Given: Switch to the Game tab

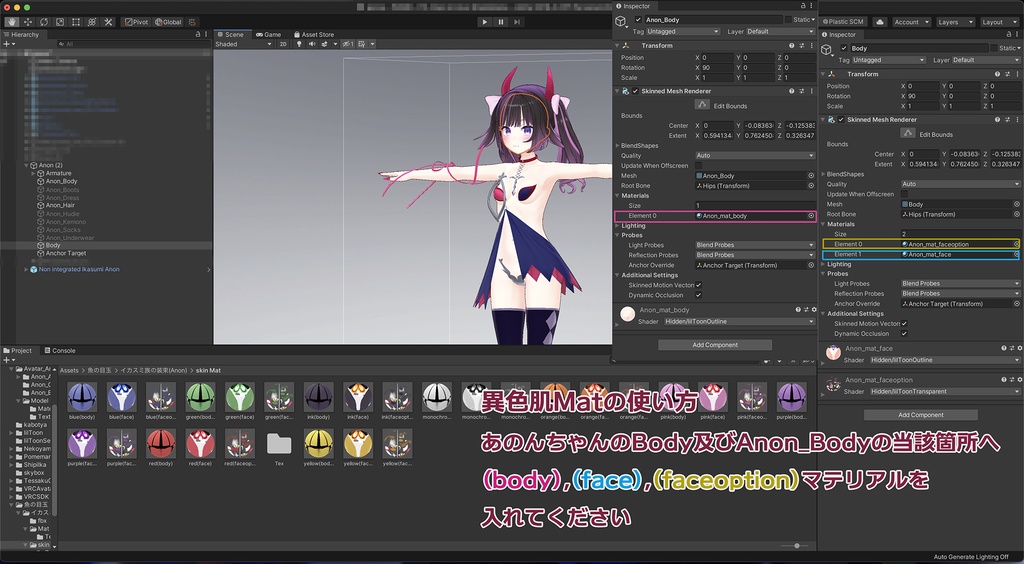Looking at the screenshot, I should click(268, 35).
